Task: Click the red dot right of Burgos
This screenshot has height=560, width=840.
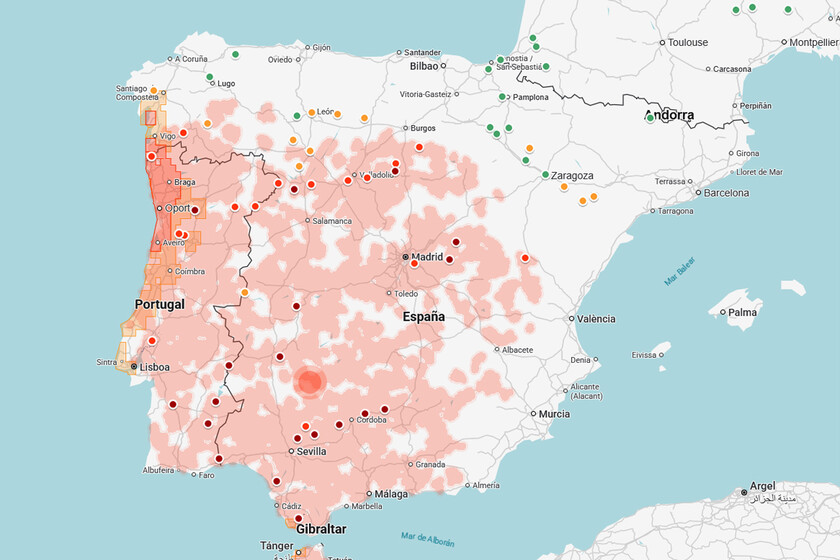Action: [x=419, y=146]
